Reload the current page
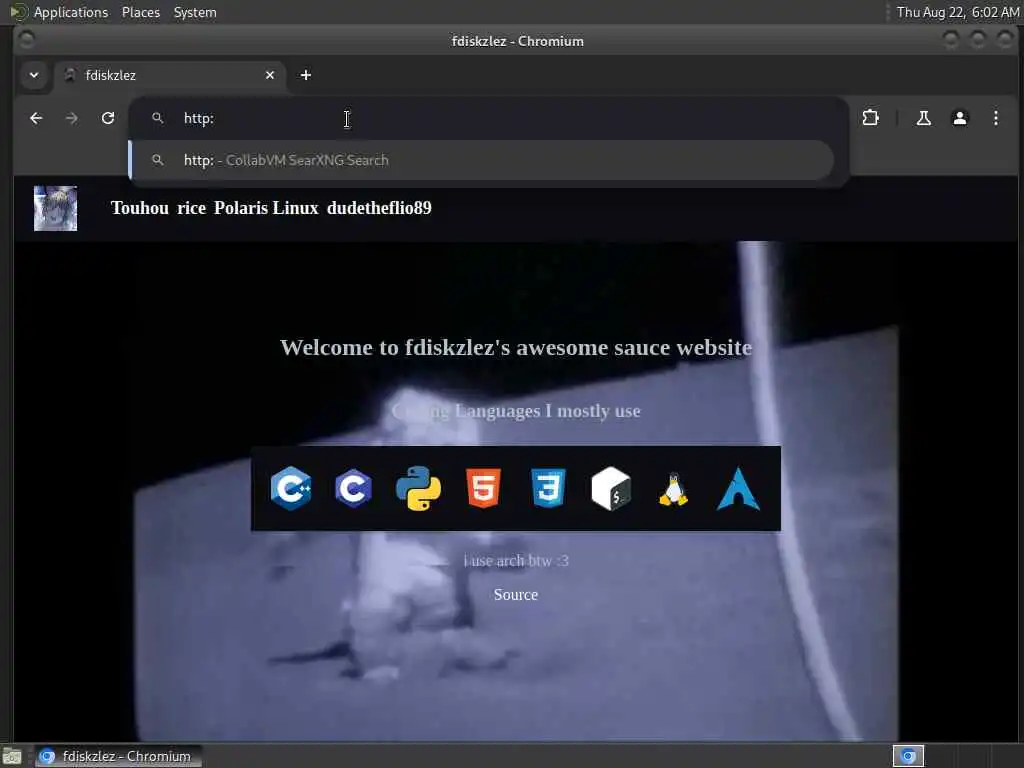This screenshot has width=1024, height=768. coord(108,118)
